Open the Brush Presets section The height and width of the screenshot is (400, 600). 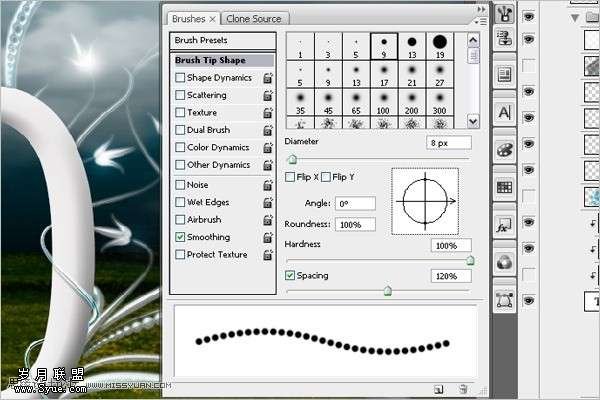pos(223,40)
